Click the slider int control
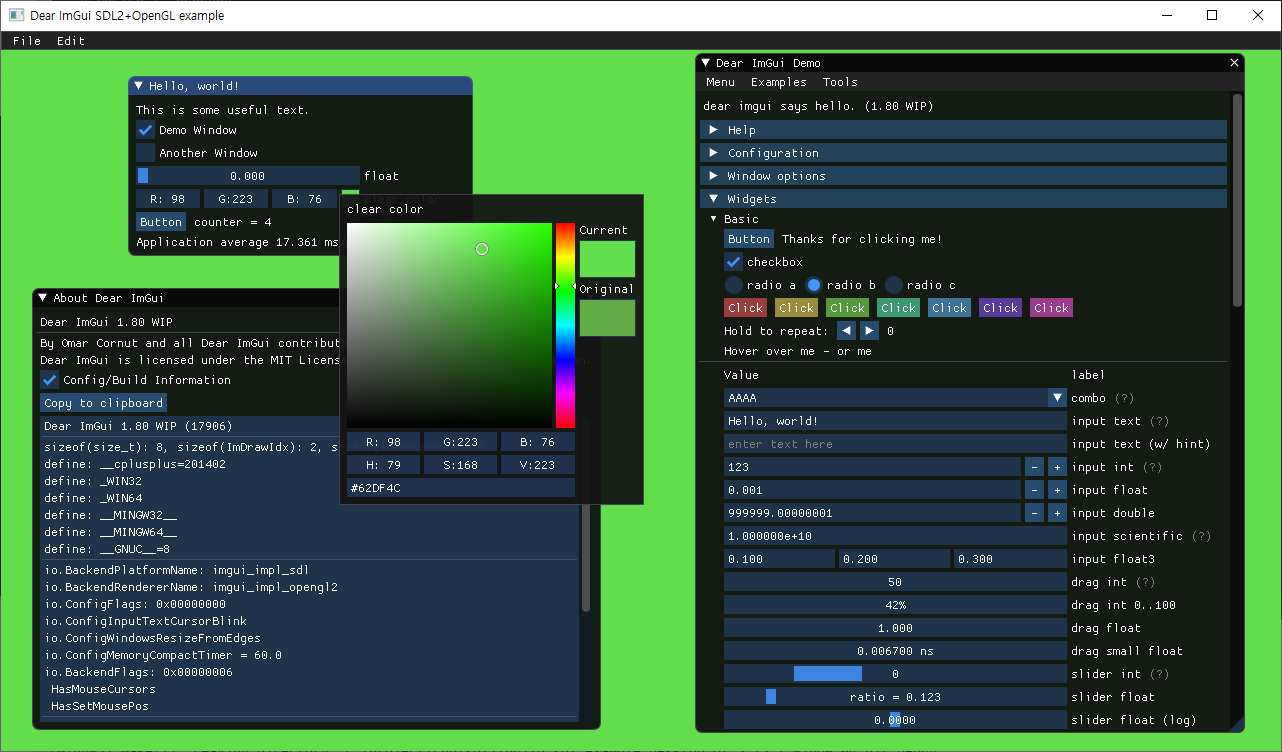 tap(895, 674)
